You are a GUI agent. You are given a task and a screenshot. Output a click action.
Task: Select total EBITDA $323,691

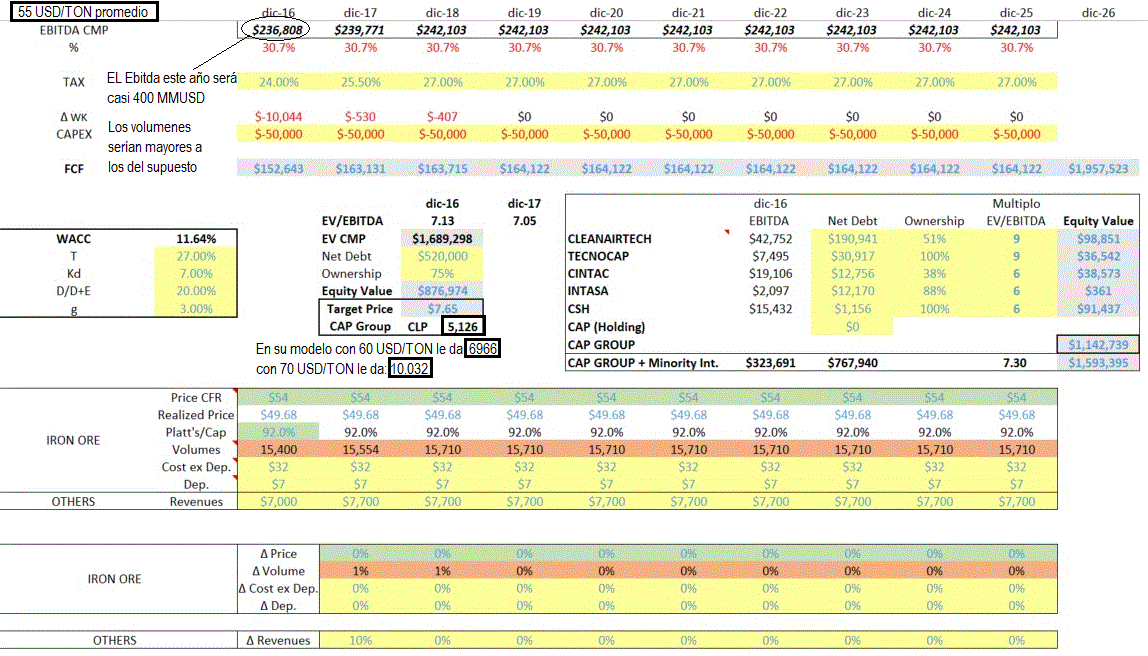pyautogui.click(x=770, y=362)
